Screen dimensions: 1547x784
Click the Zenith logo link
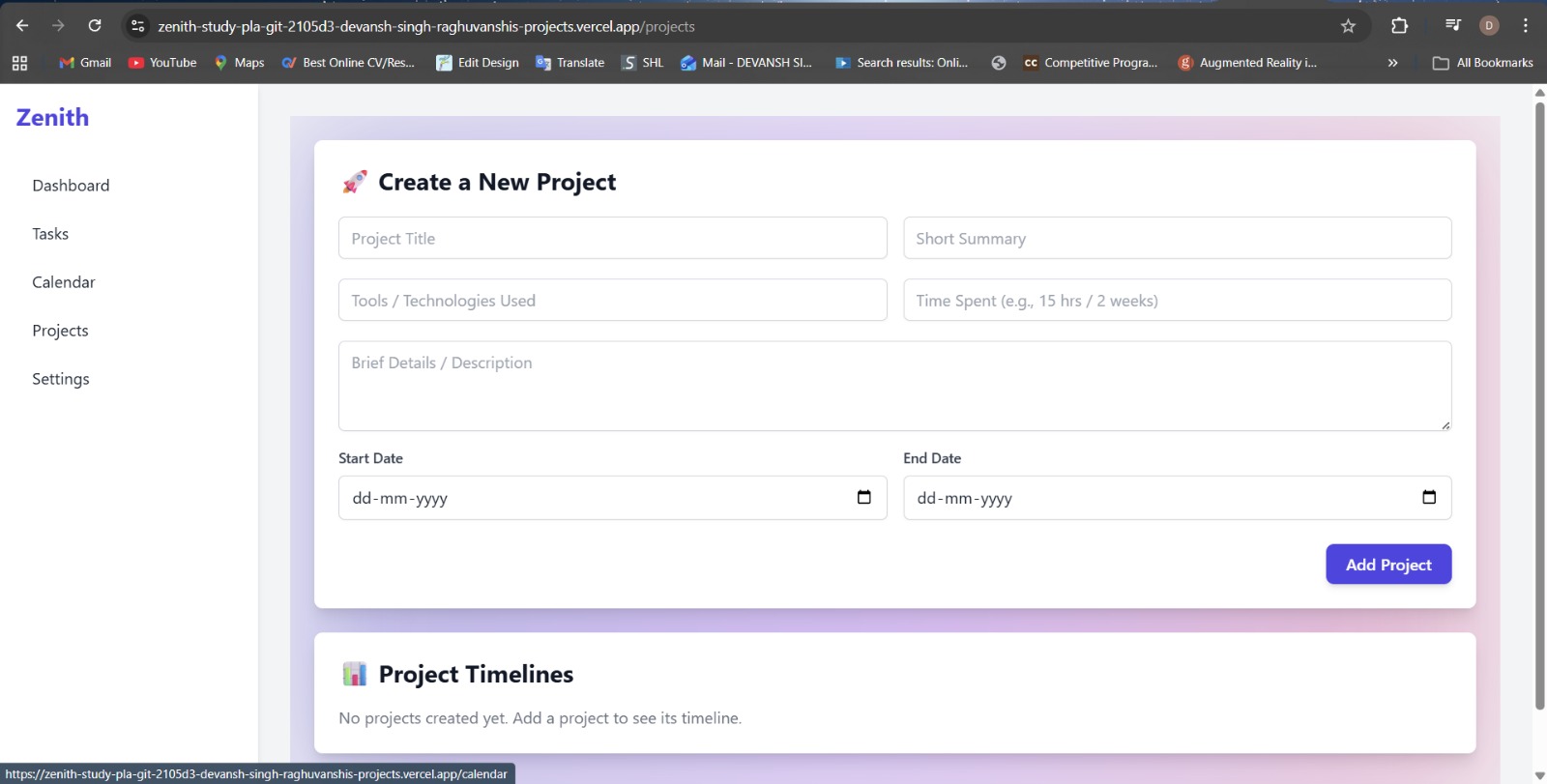coord(53,118)
